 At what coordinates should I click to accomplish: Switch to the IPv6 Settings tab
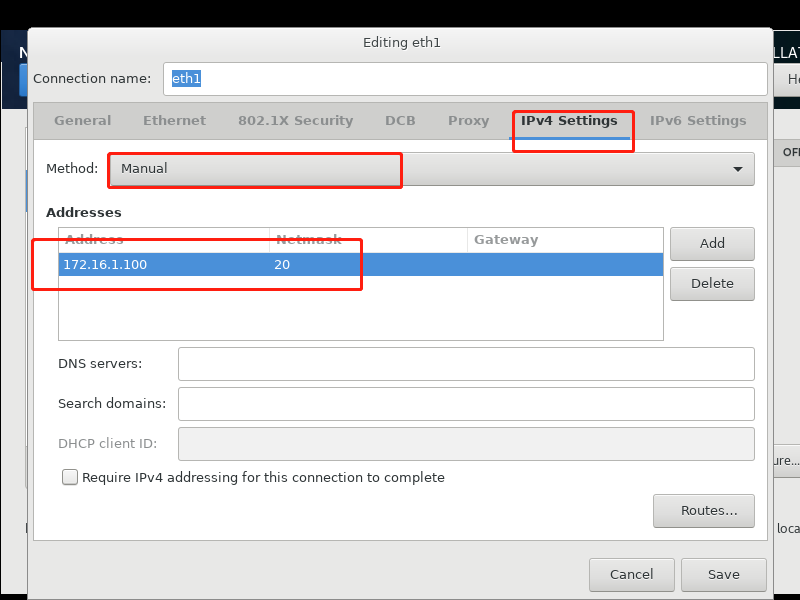pos(697,120)
